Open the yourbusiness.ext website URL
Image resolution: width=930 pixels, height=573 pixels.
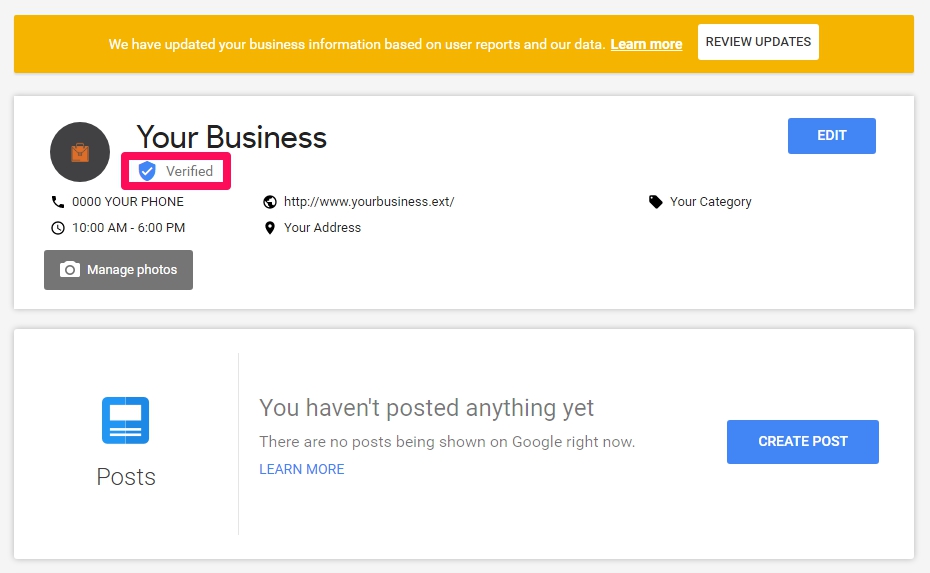click(369, 202)
